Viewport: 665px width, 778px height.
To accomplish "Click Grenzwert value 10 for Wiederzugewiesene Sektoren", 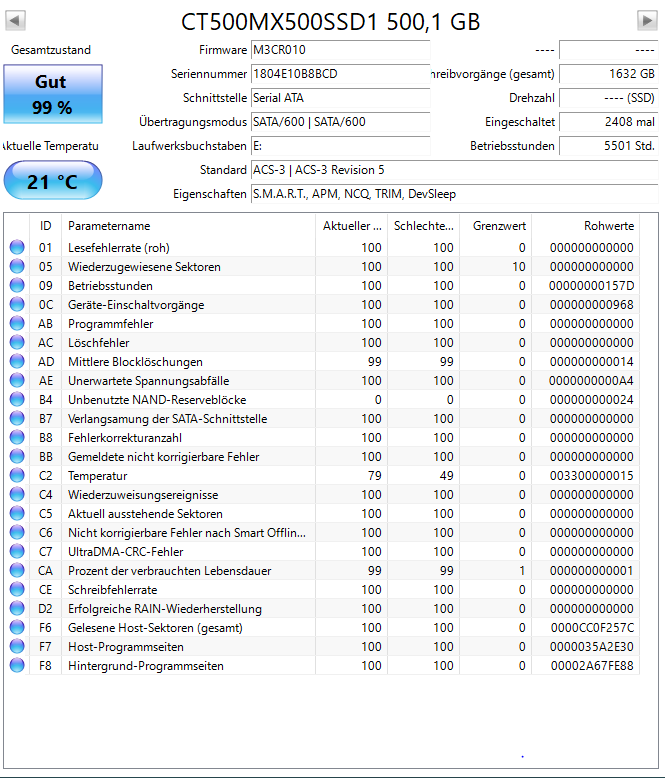I will (x=519, y=267).
